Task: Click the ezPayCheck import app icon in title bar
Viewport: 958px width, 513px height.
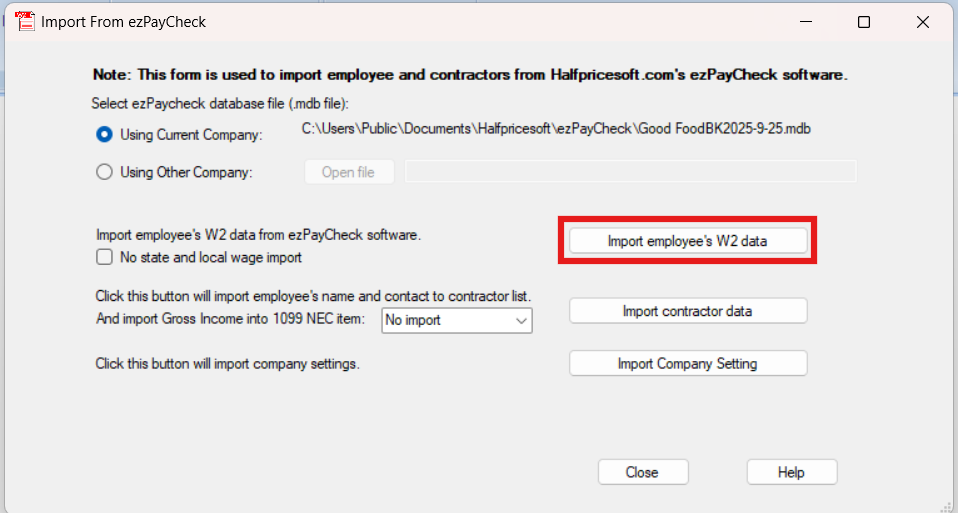Action: click(x=25, y=21)
